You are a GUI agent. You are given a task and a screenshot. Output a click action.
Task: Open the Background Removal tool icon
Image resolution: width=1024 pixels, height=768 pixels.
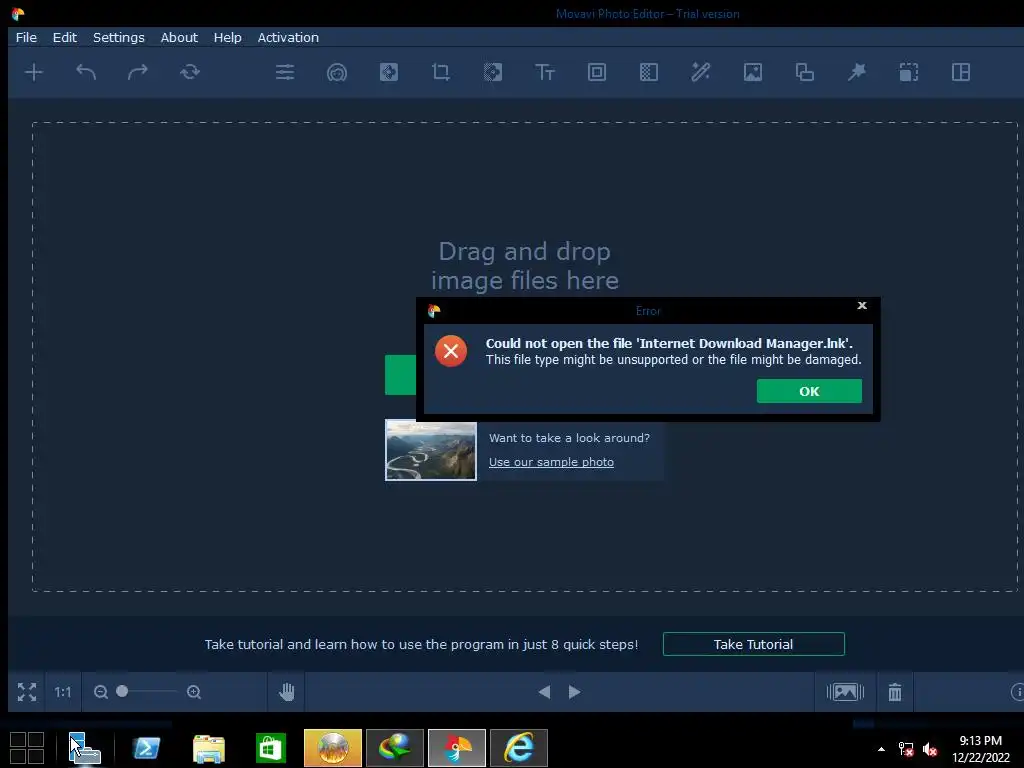tap(493, 72)
